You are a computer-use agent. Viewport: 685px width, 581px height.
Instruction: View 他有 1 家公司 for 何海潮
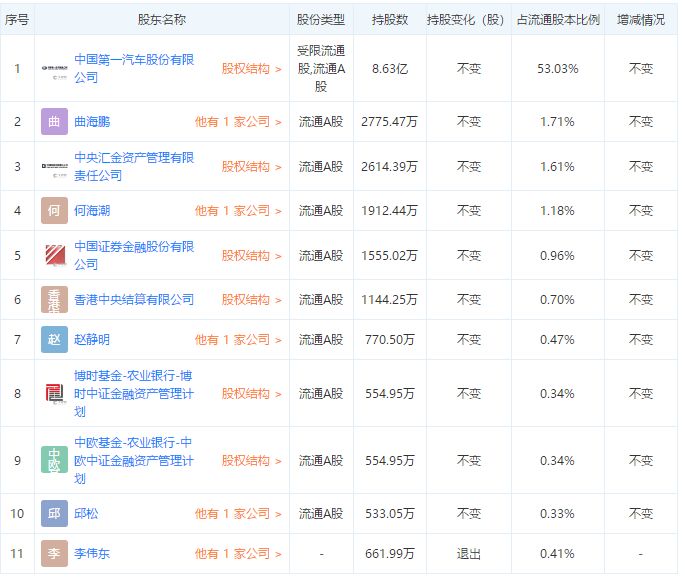[238, 211]
